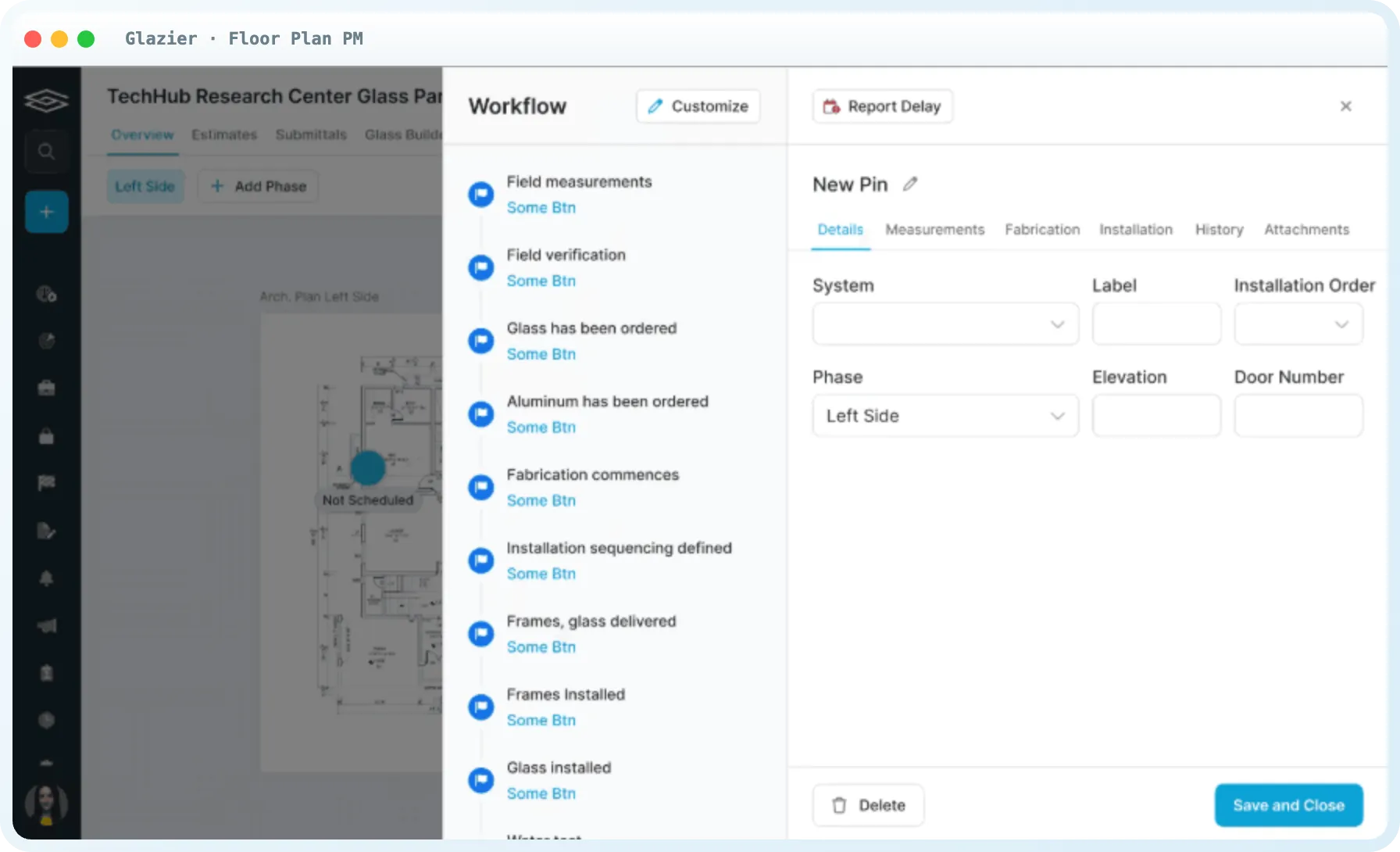Click flag icon for Field verification step
Viewport: 1400px width, 852px height.
481,267
